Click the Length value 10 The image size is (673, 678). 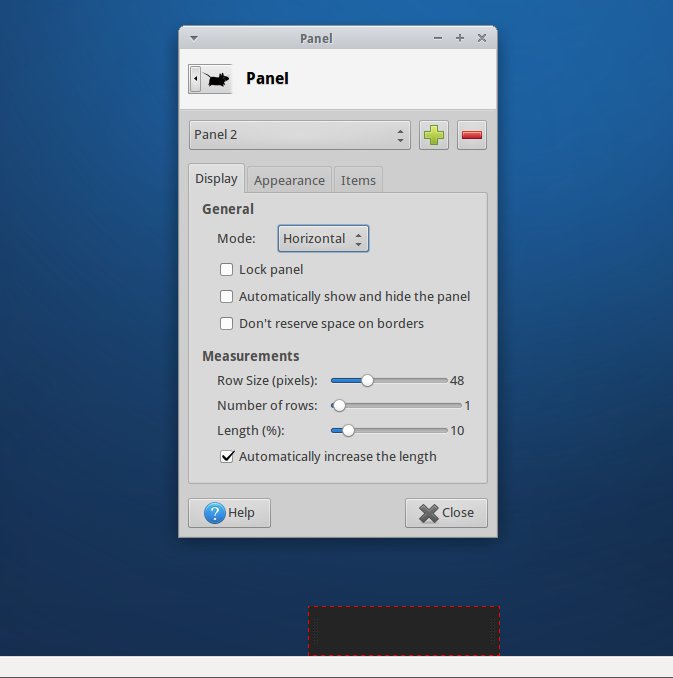click(x=457, y=431)
